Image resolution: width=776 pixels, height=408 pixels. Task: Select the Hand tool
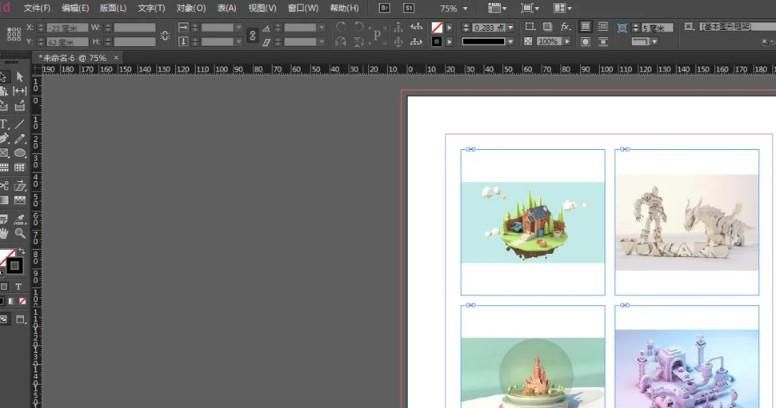pos(4,233)
